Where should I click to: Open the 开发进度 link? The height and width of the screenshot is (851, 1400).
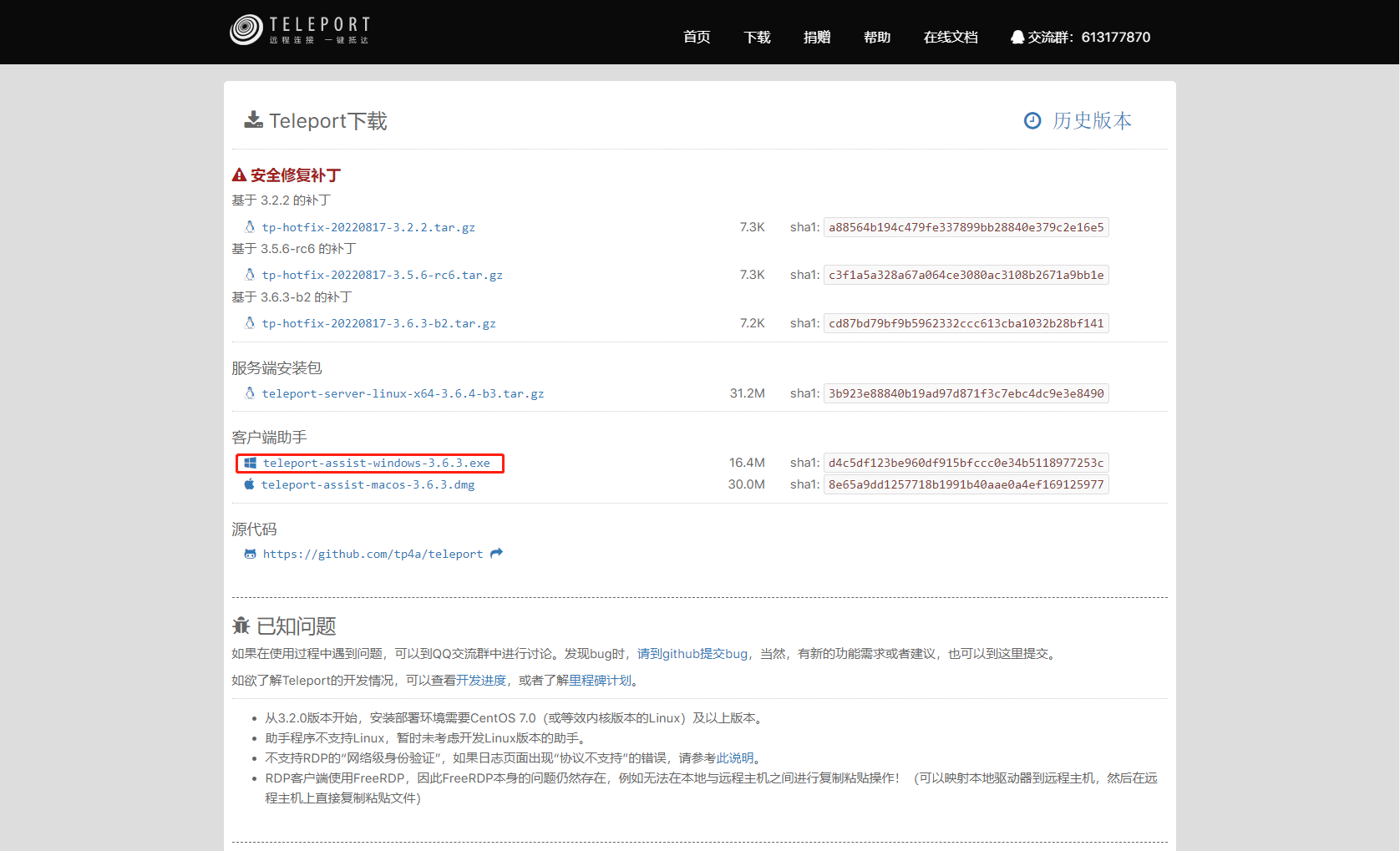[481, 681]
